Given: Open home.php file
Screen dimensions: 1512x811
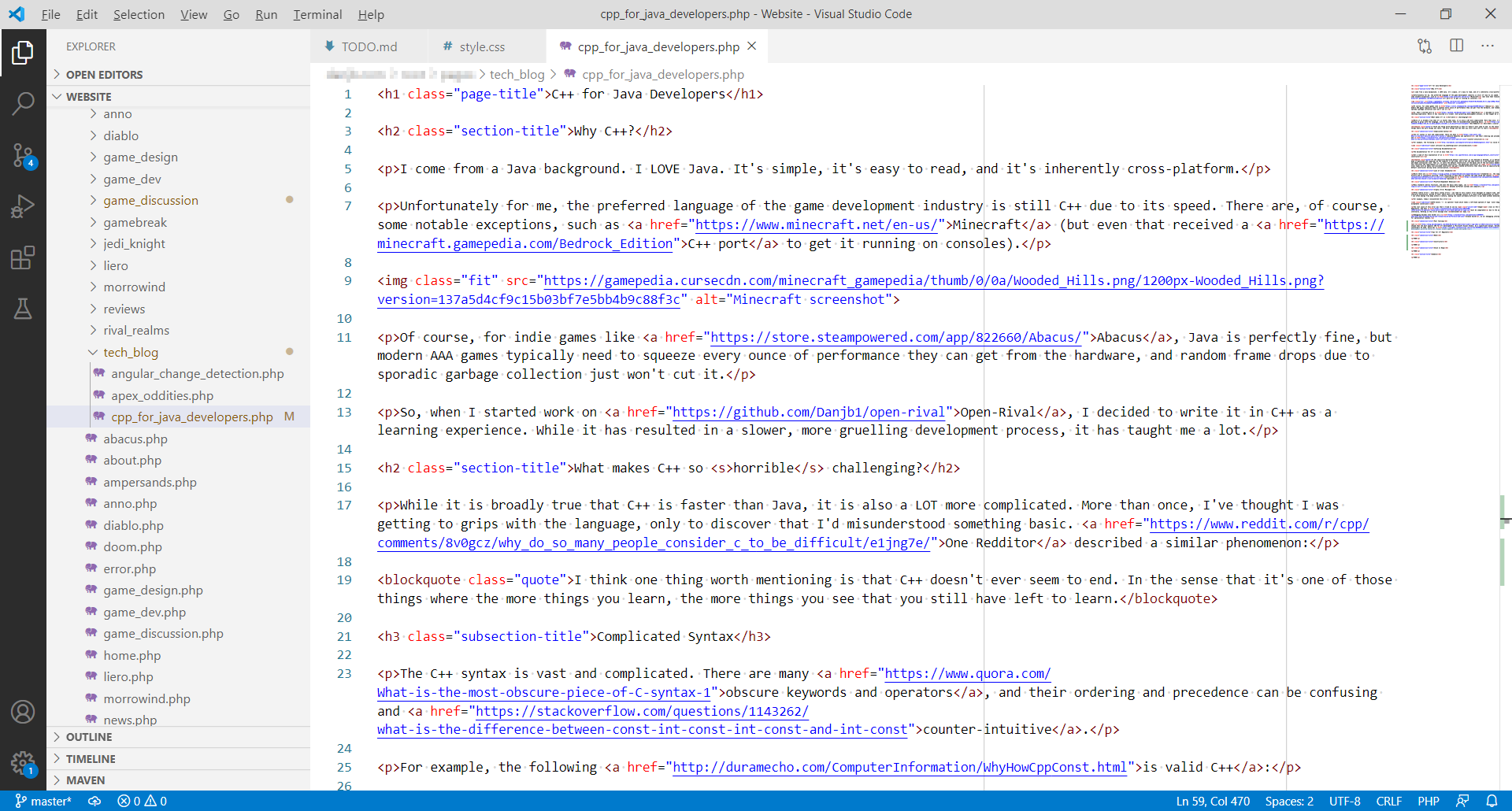Looking at the screenshot, I should (x=179, y=656).
